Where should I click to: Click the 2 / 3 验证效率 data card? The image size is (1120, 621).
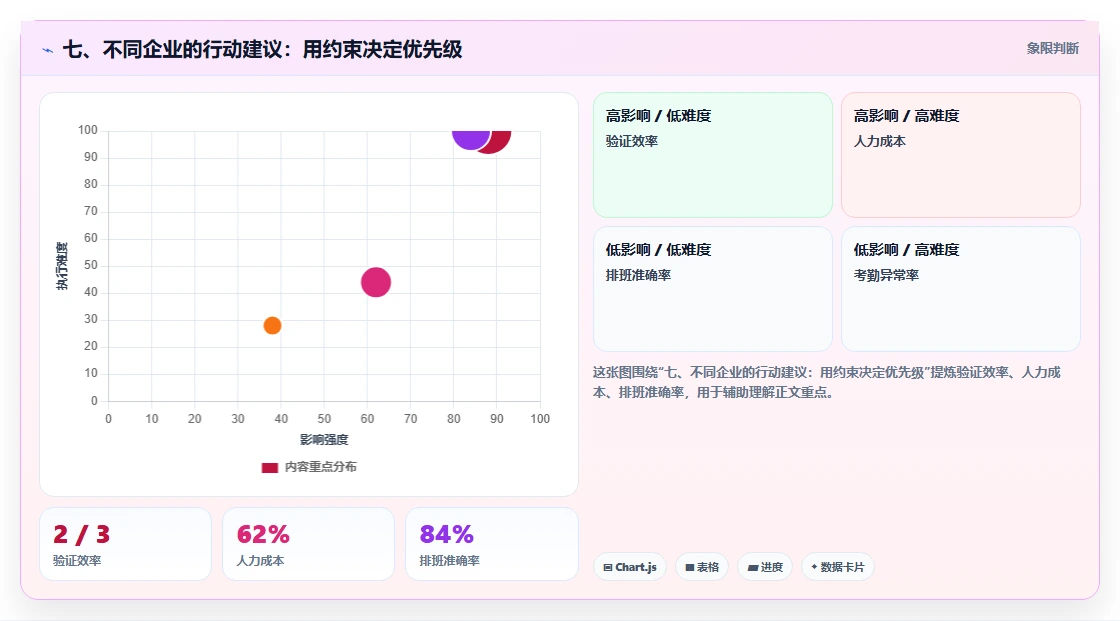(126, 544)
